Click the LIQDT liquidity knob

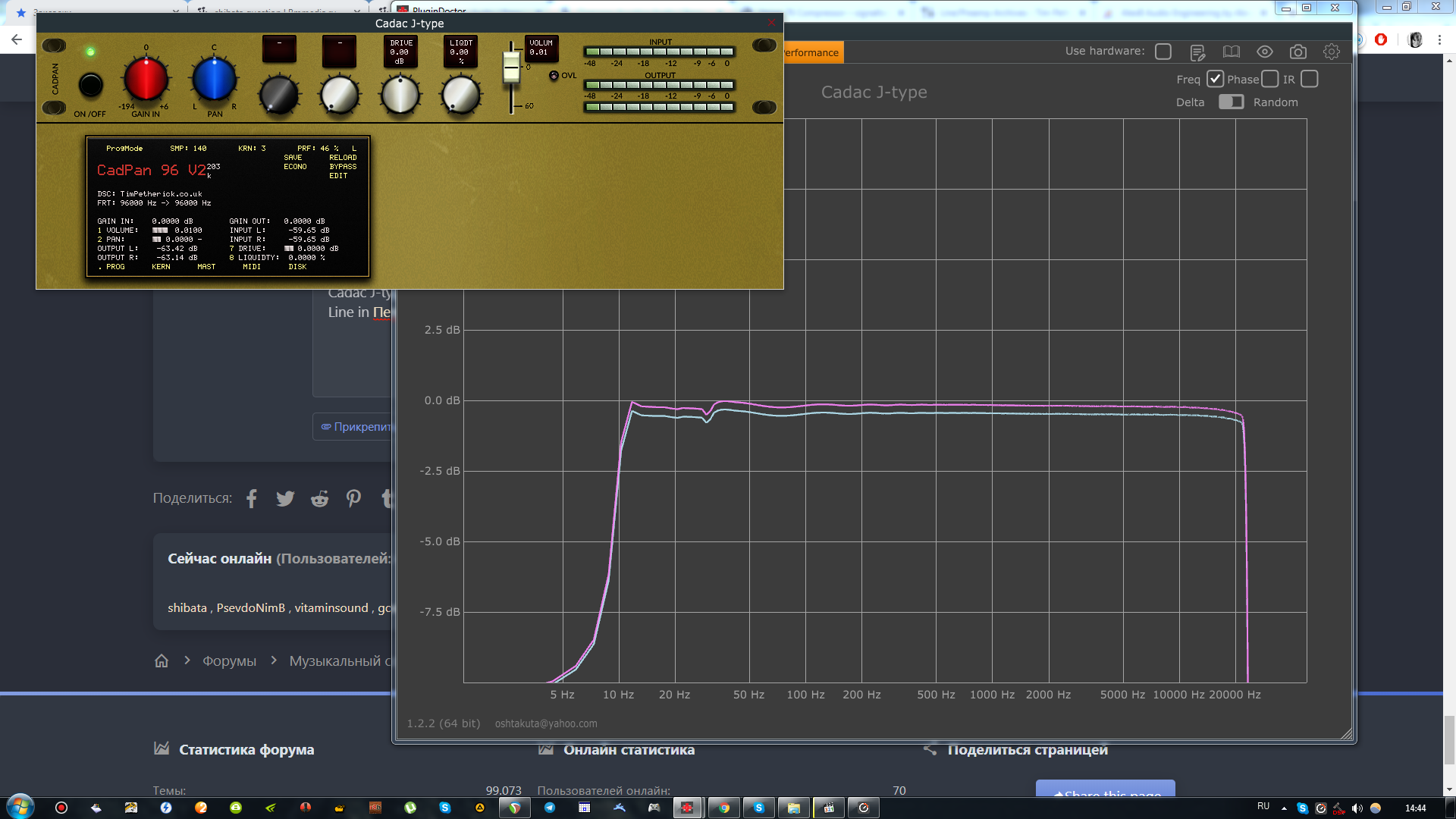tap(460, 94)
